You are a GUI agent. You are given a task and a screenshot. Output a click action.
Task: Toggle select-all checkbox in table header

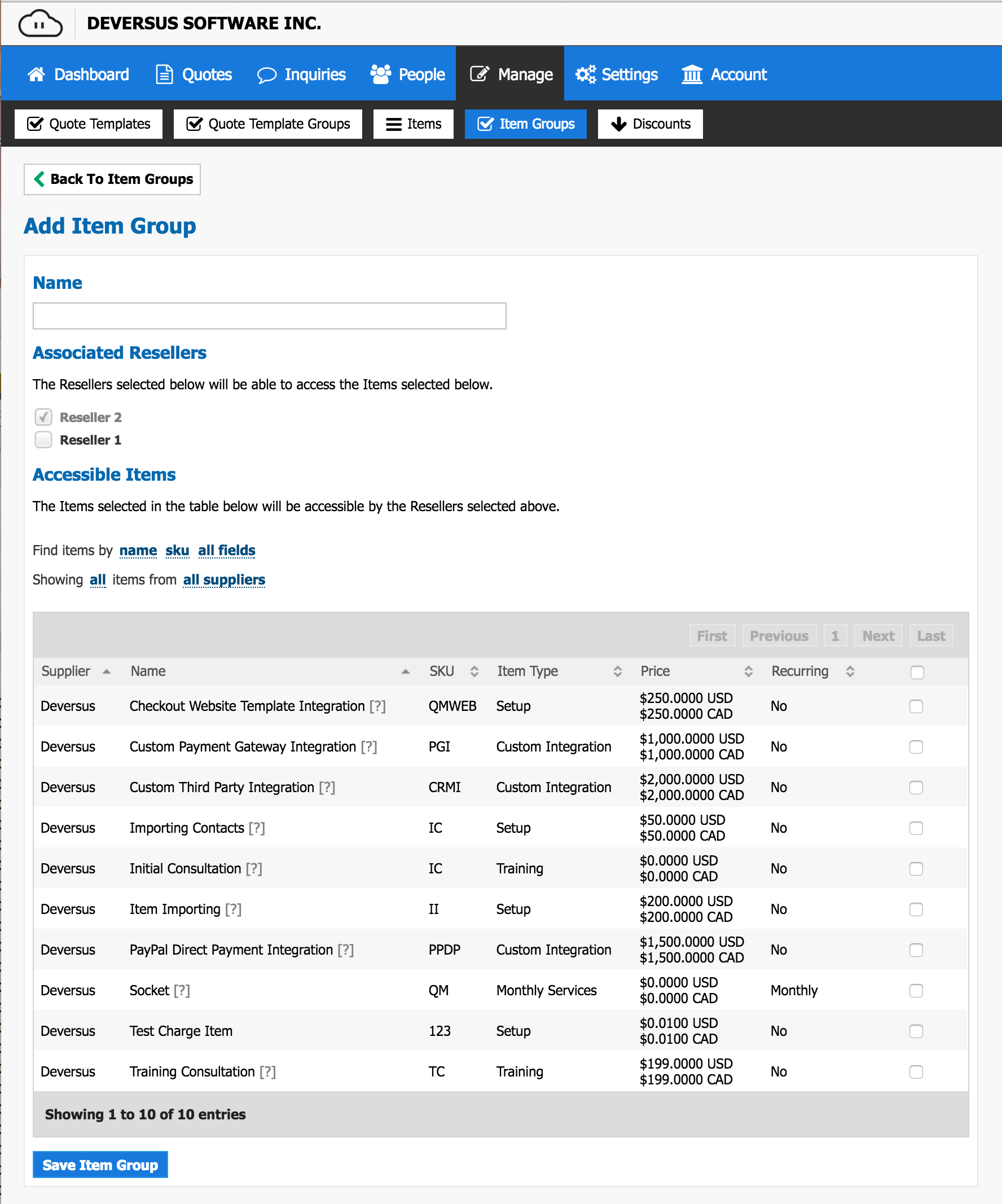[x=917, y=672]
